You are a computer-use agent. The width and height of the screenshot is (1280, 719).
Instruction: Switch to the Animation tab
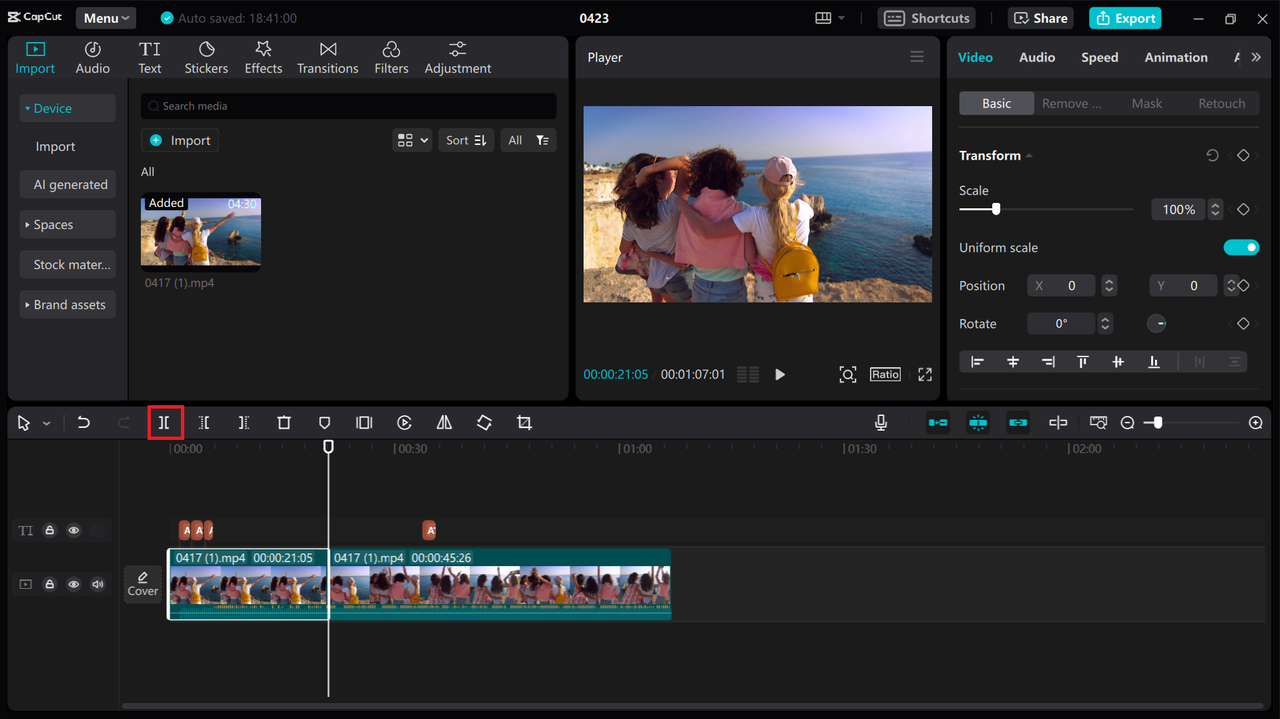point(1176,57)
